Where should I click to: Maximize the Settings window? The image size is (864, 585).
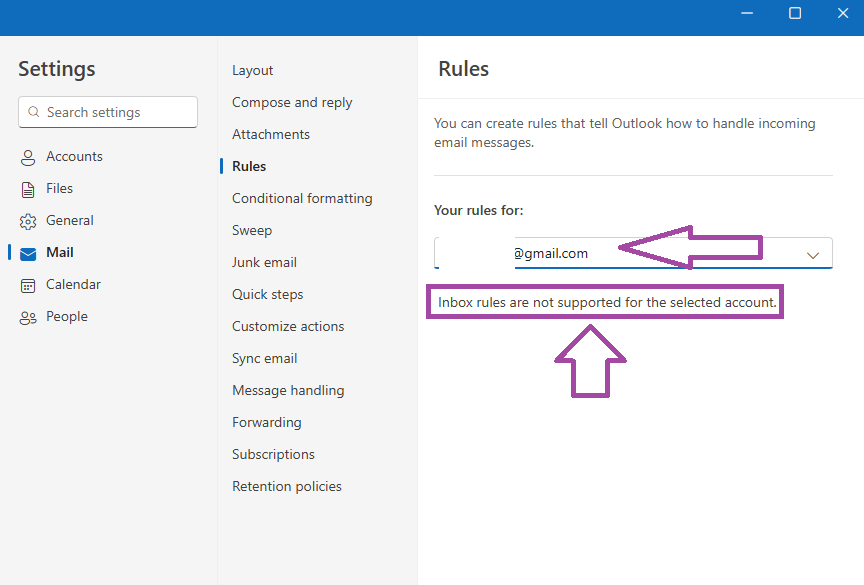click(x=795, y=13)
